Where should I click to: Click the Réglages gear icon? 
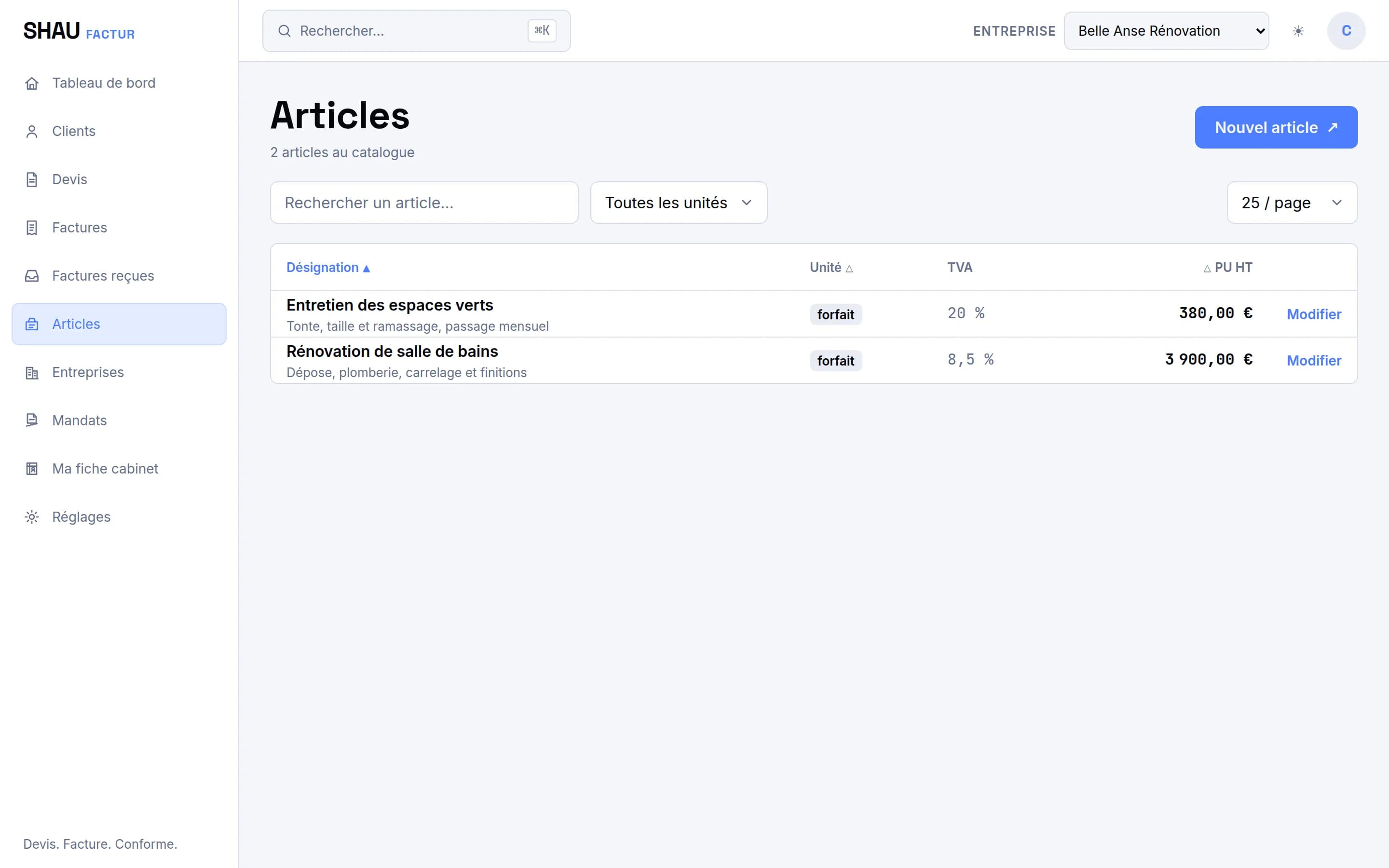pyautogui.click(x=31, y=517)
